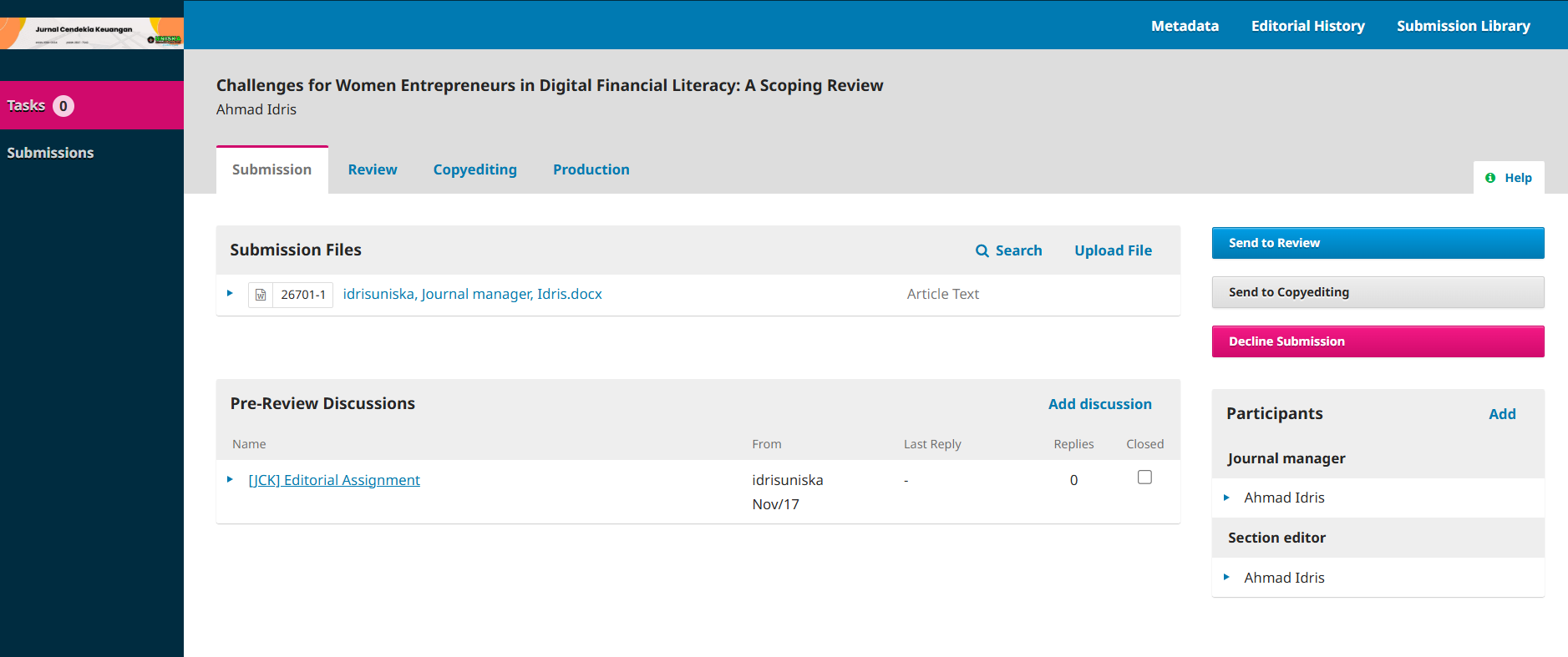The height and width of the screenshot is (657, 1568).
Task: Click the Tasks count badge
Action: 63,106
